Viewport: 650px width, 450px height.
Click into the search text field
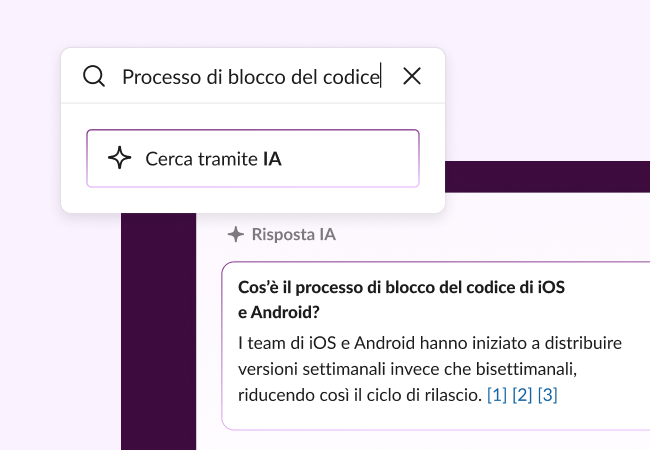(x=250, y=77)
